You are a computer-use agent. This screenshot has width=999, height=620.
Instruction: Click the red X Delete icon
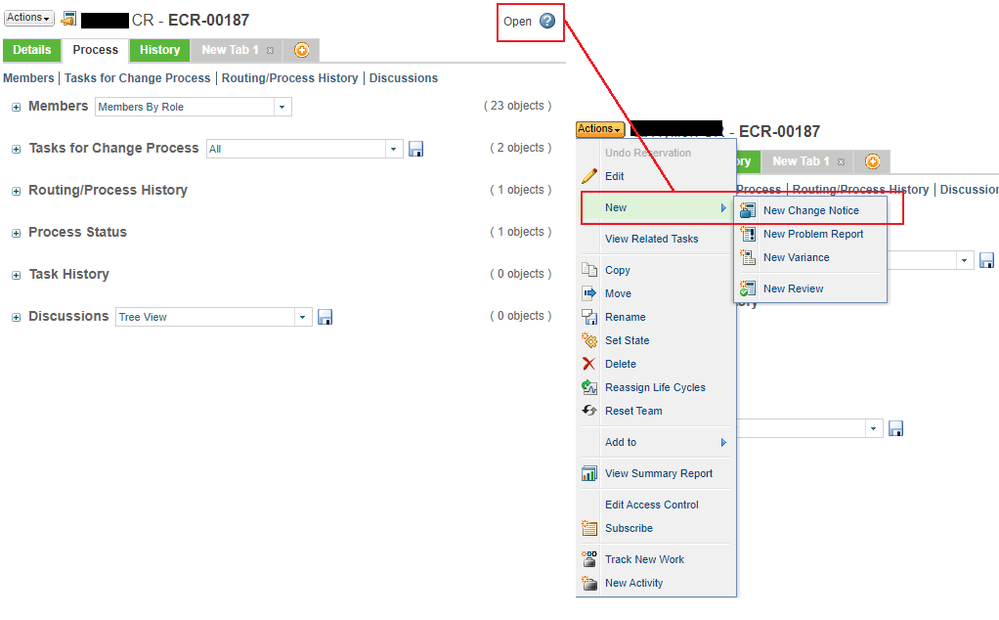[x=589, y=364]
